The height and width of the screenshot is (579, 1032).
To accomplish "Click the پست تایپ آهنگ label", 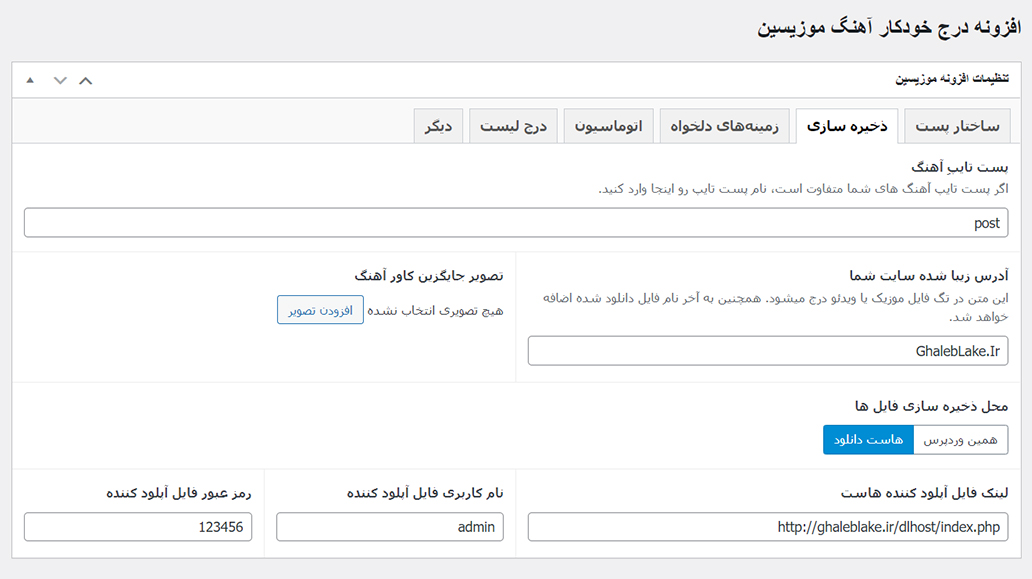I will coord(960,167).
